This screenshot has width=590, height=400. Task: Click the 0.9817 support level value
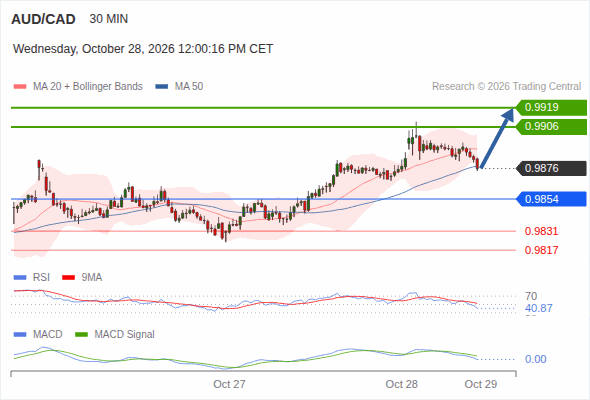541,250
